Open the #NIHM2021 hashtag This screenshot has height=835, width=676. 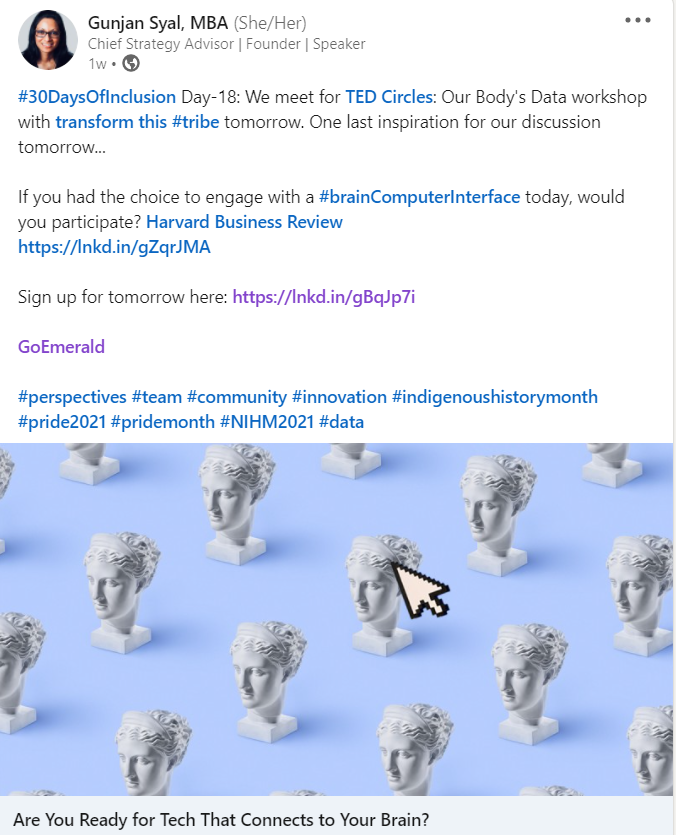click(267, 422)
